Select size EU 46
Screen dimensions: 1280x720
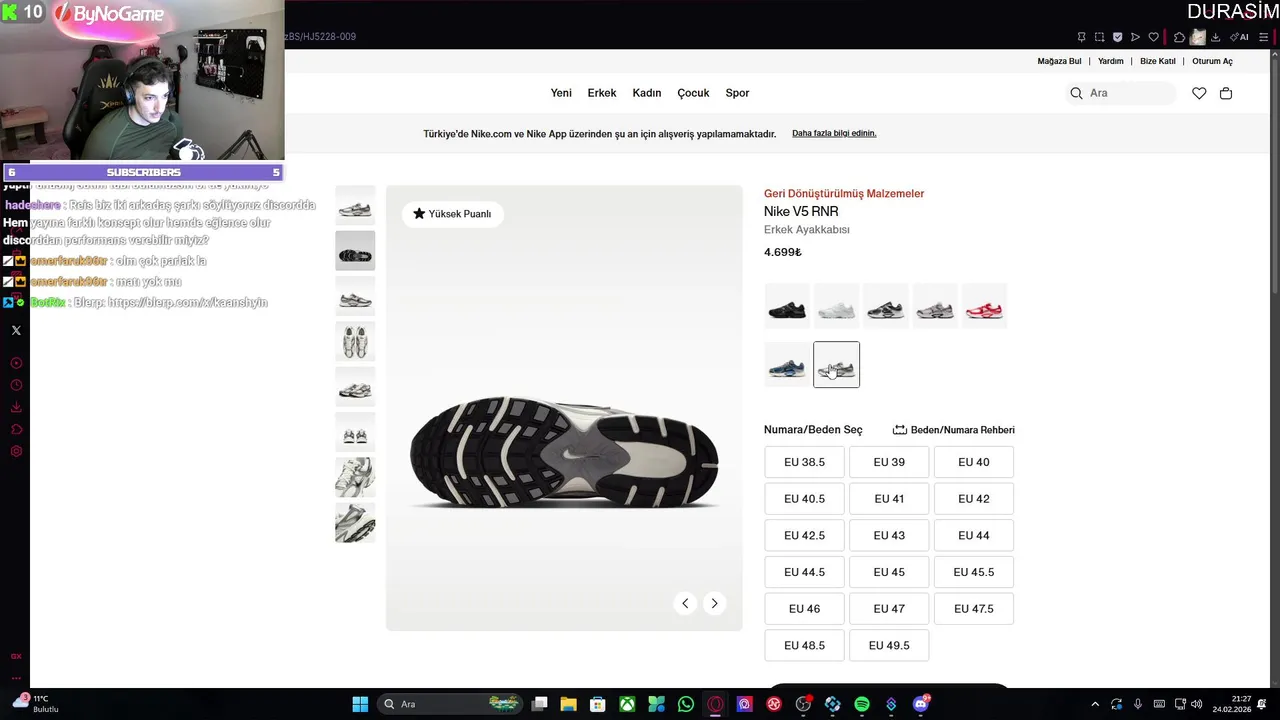click(x=804, y=608)
